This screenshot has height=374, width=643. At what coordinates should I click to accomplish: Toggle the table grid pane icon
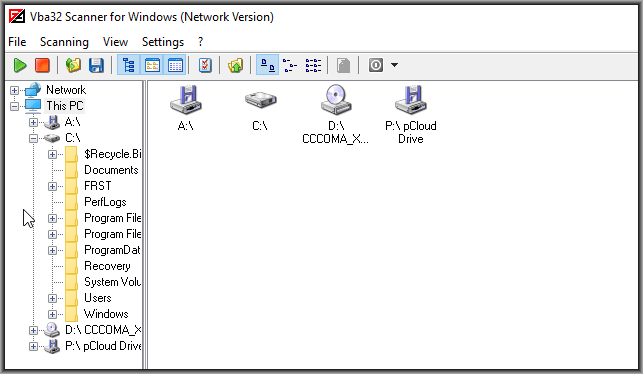(x=175, y=65)
